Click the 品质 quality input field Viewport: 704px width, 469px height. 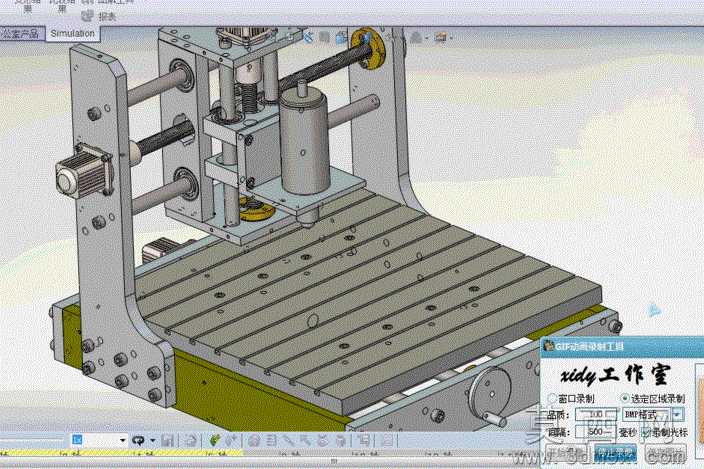pyautogui.click(x=596, y=414)
